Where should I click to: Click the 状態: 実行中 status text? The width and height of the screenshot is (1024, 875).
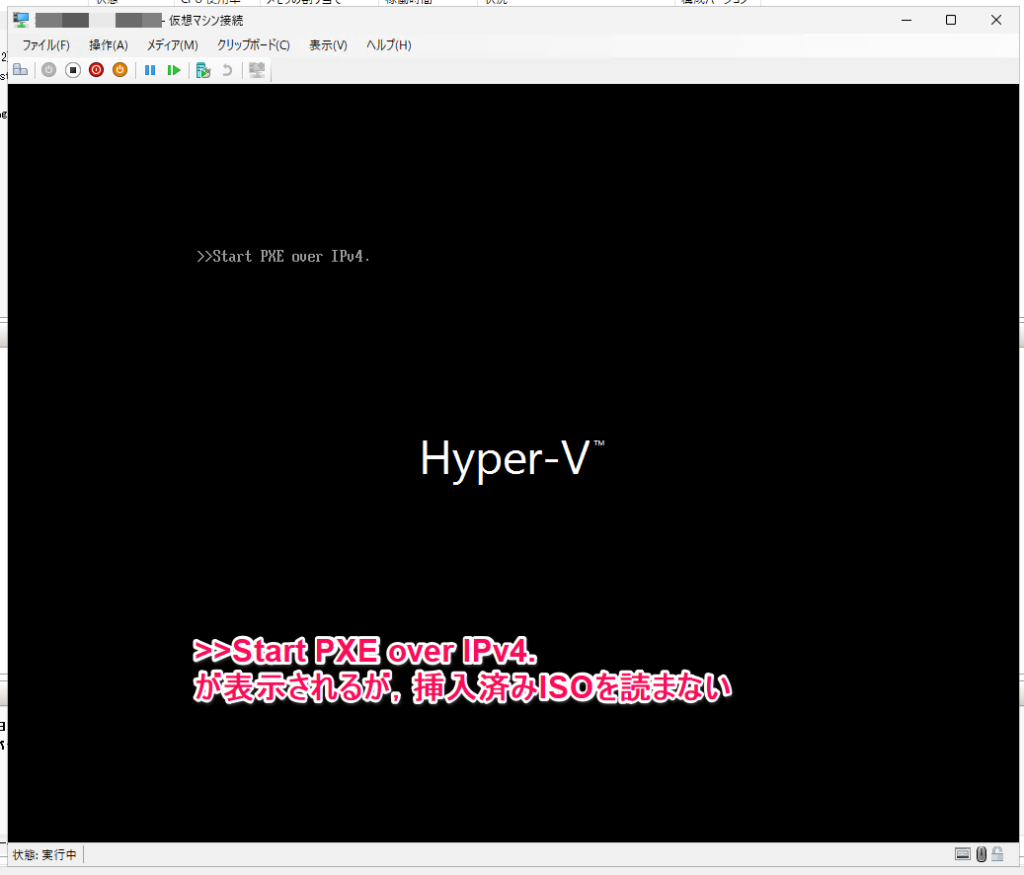[44, 855]
